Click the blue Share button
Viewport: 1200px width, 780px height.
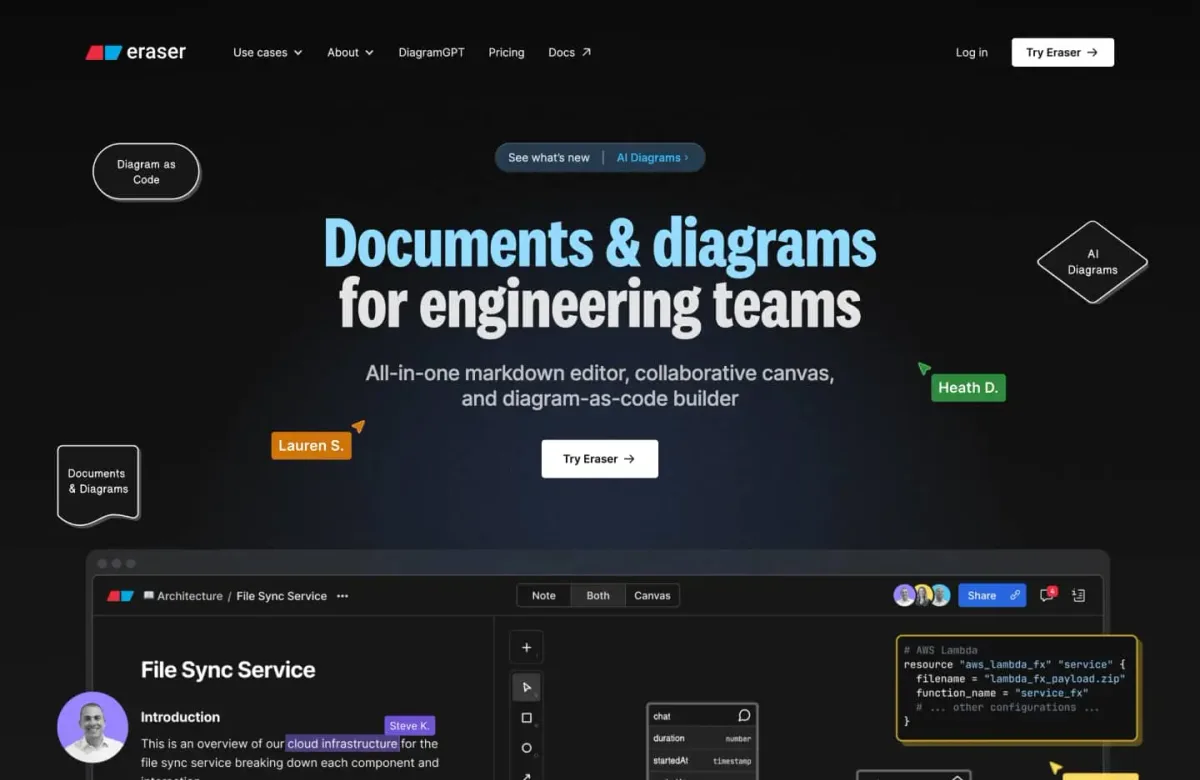[992, 595]
